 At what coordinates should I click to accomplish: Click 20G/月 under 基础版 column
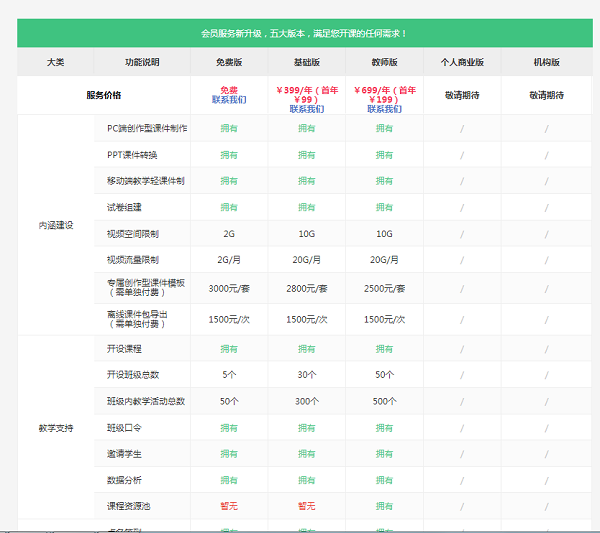307,260
